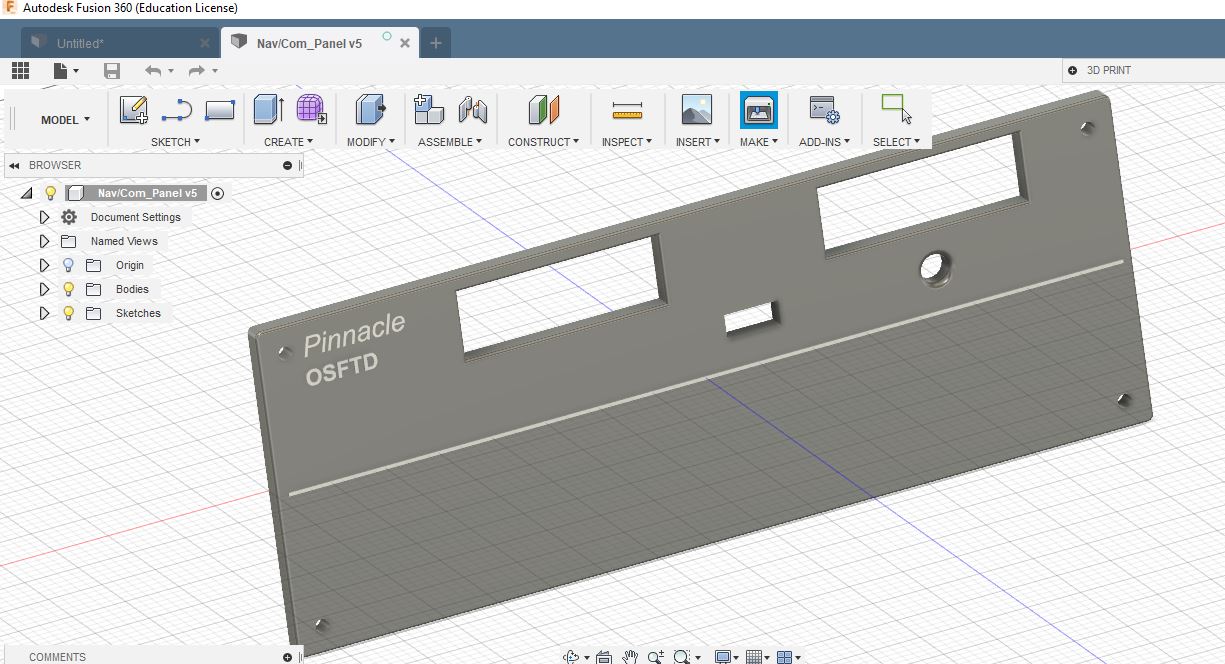Collapse the Nav/Com_Panel v5 root node
Image resolution: width=1225 pixels, height=664 pixels.
26,193
